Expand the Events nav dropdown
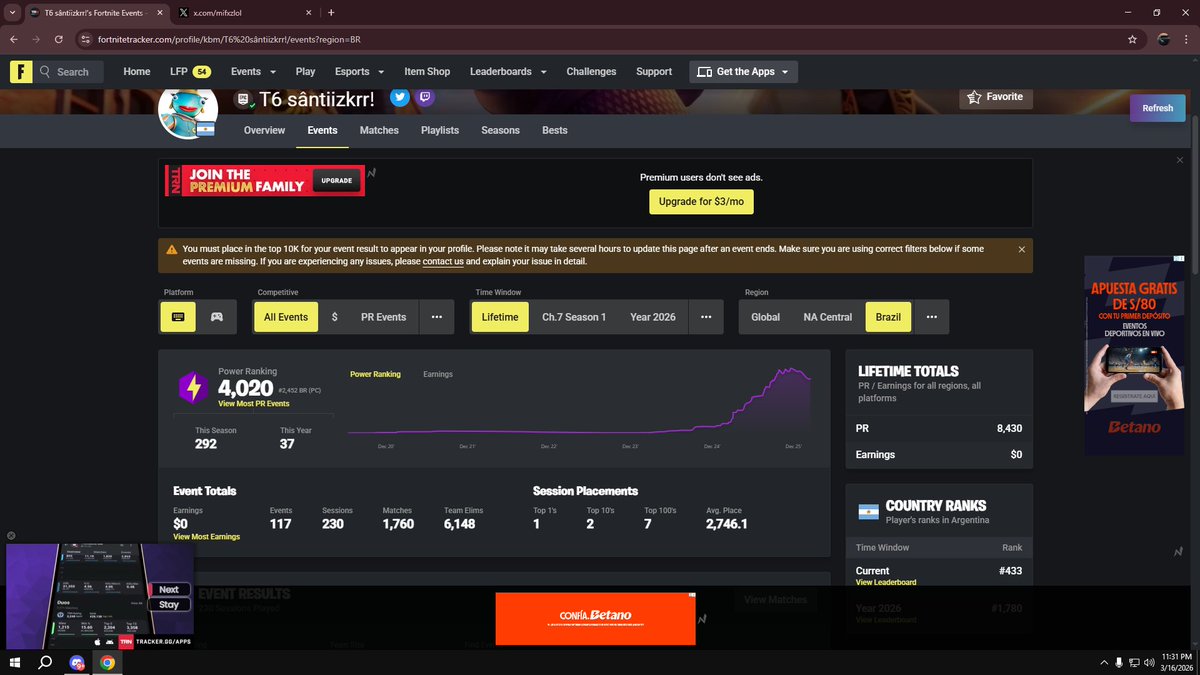The height and width of the screenshot is (675, 1200). tap(253, 72)
